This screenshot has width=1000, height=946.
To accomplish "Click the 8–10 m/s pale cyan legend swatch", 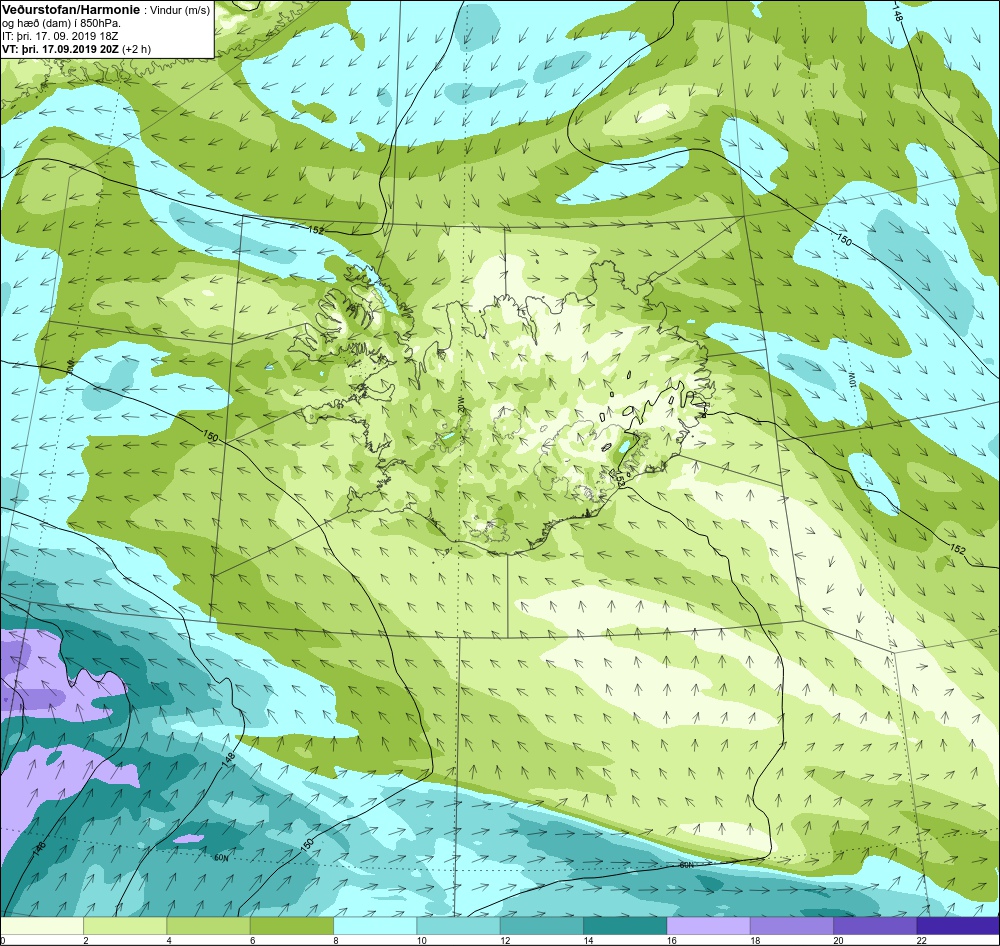I will pyautogui.click(x=375, y=925).
